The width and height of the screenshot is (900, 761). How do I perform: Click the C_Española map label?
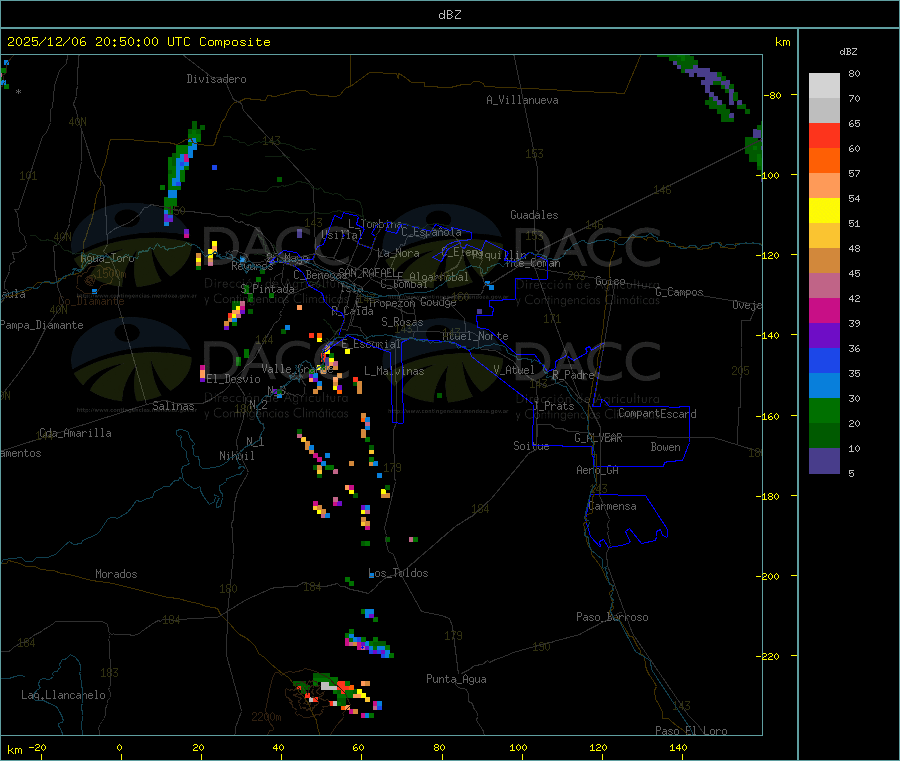tap(431, 232)
